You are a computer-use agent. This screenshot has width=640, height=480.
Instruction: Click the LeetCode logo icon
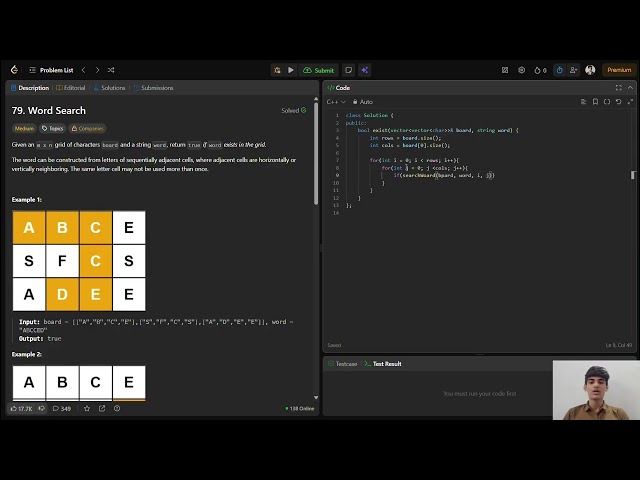point(14,70)
